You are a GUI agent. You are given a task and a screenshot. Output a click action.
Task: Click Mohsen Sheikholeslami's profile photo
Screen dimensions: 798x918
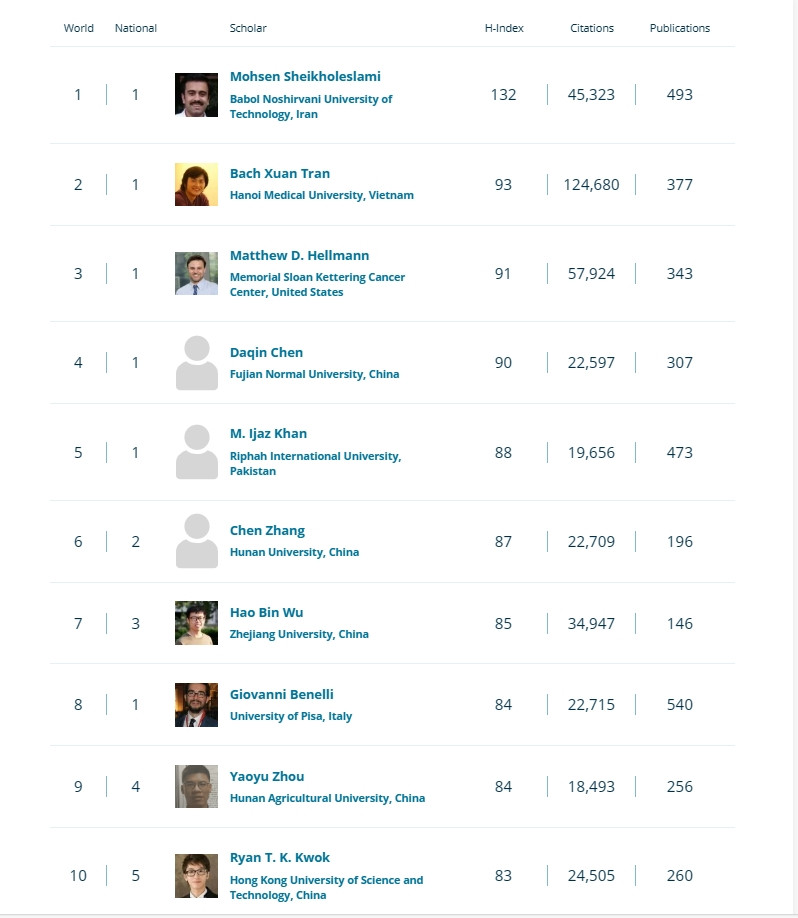click(196, 95)
